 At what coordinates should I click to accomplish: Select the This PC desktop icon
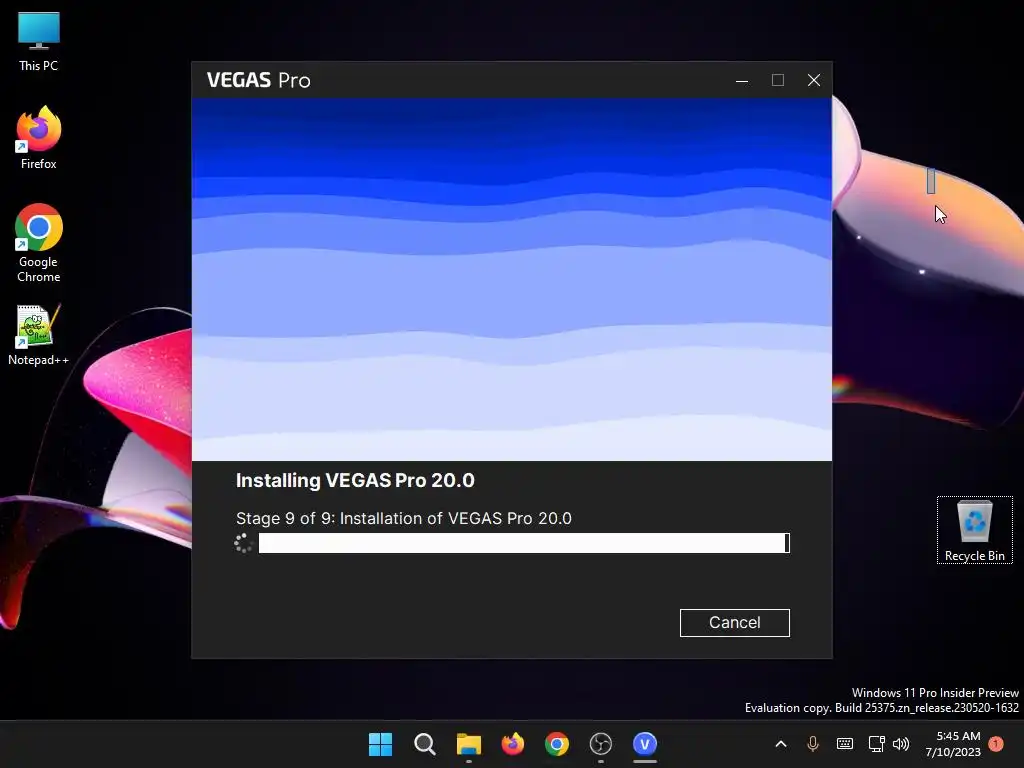coord(39,42)
